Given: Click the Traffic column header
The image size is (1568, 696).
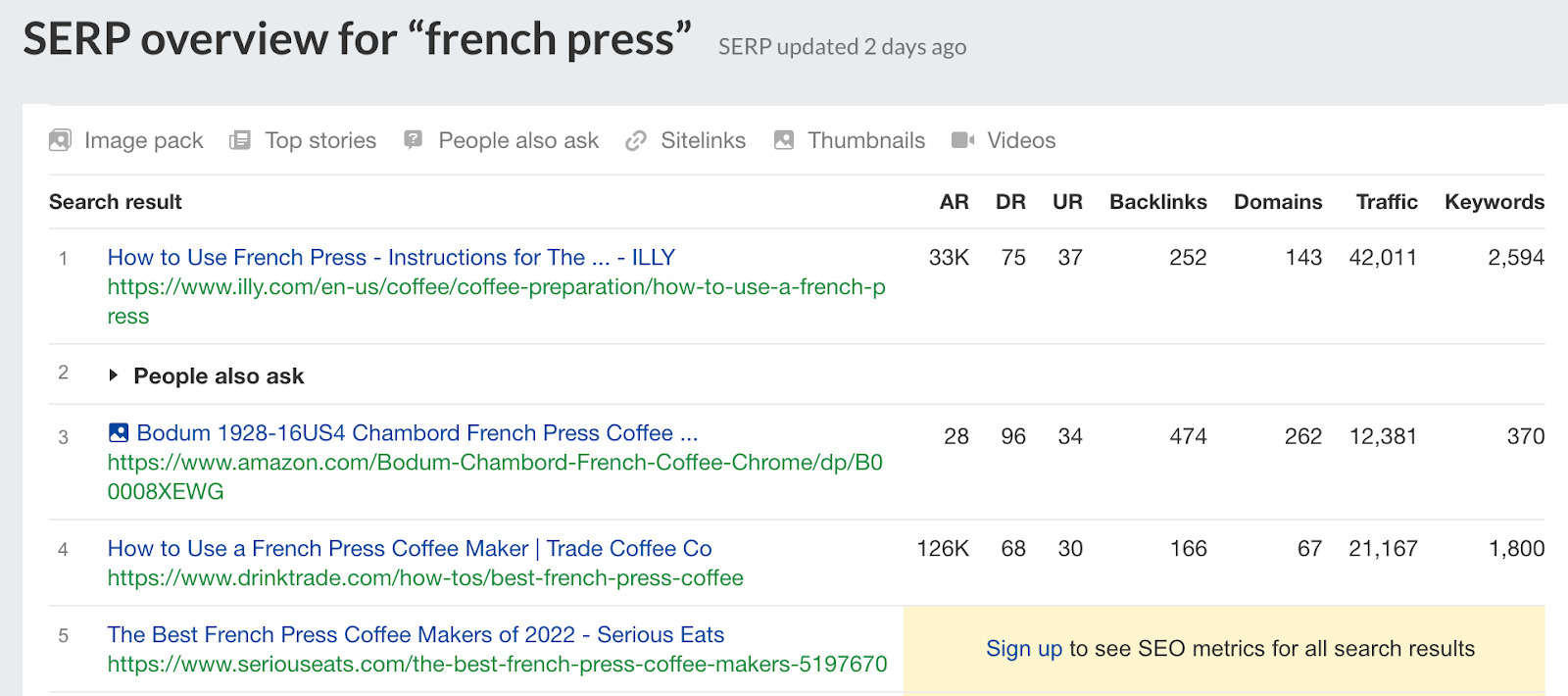Looking at the screenshot, I should pos(1387,202).
